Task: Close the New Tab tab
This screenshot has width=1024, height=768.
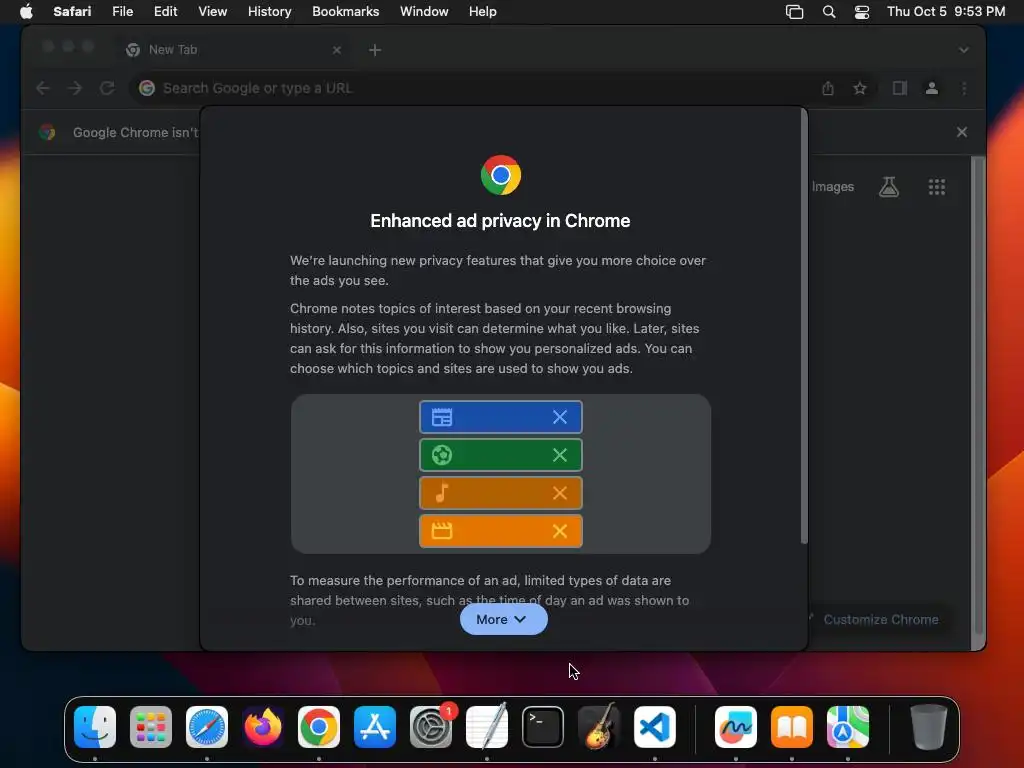Action: pyautogui.click(x=337, y=50)
